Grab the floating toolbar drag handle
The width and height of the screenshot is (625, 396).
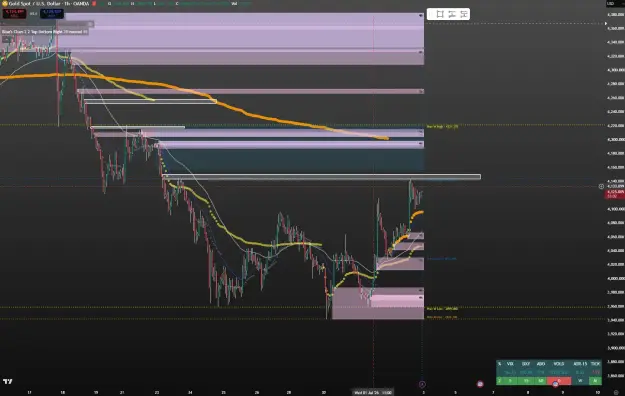(431, 14)
